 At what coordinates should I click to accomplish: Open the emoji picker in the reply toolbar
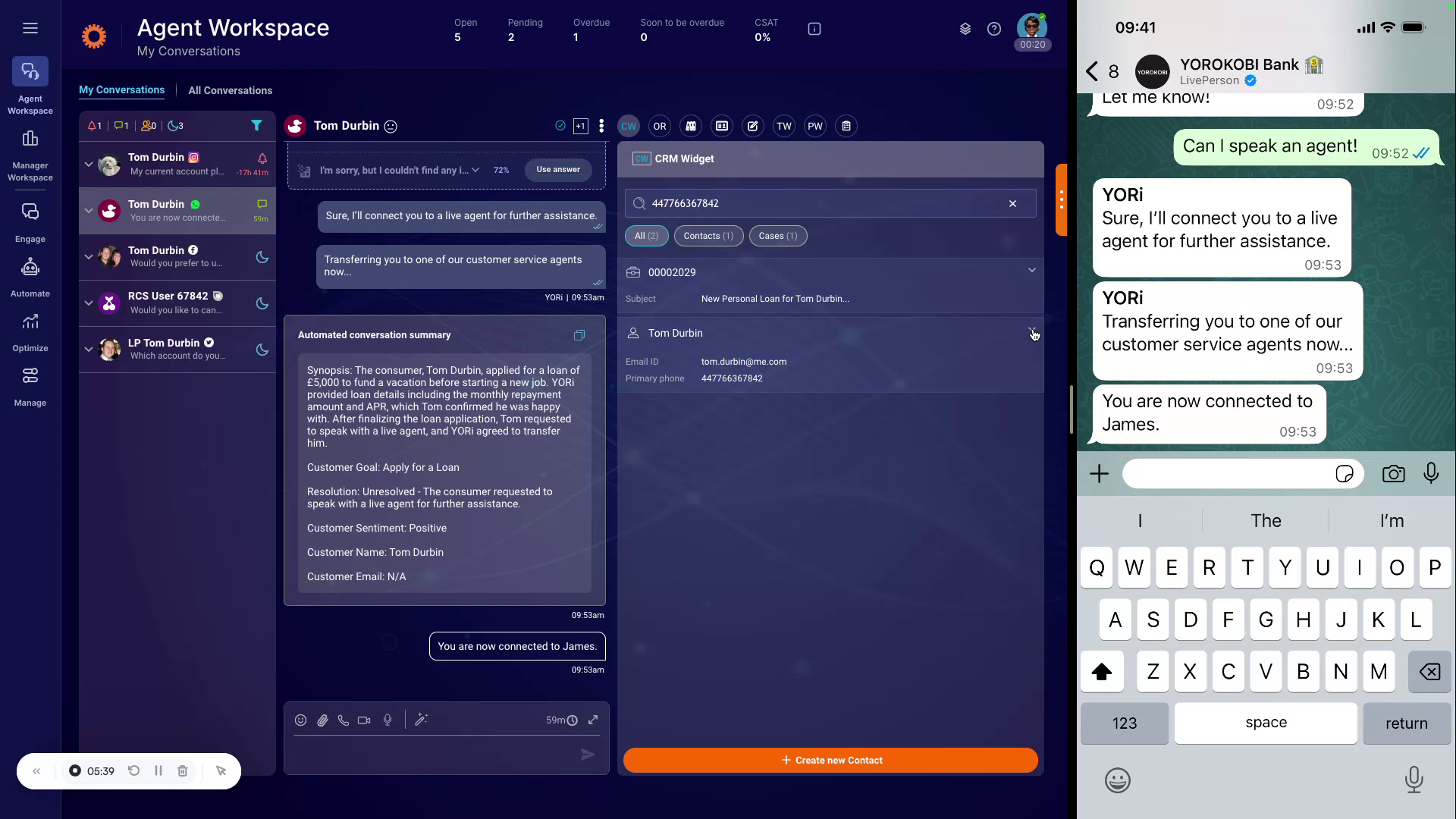(300, 720)
